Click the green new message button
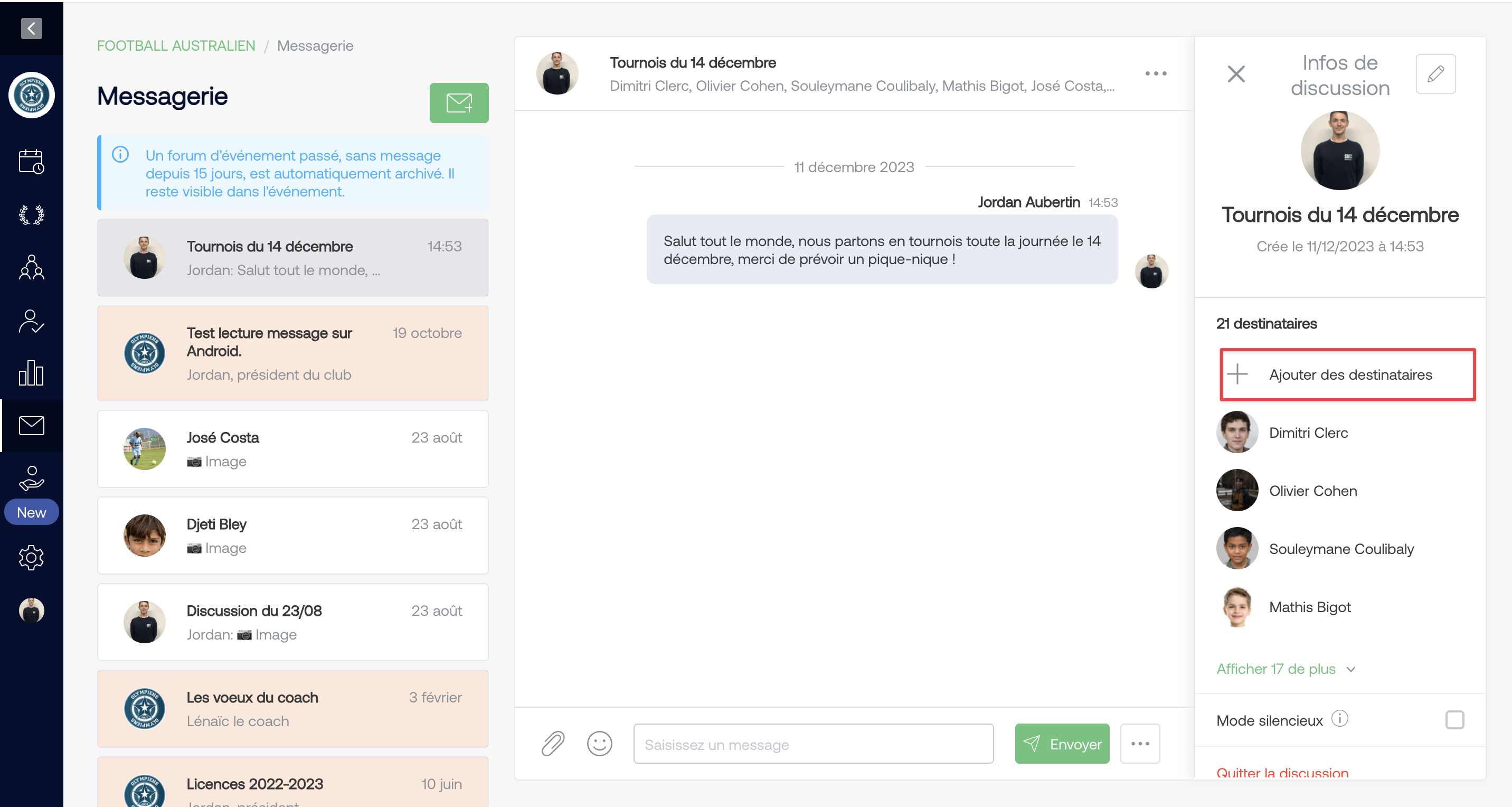 click(459, 103)
